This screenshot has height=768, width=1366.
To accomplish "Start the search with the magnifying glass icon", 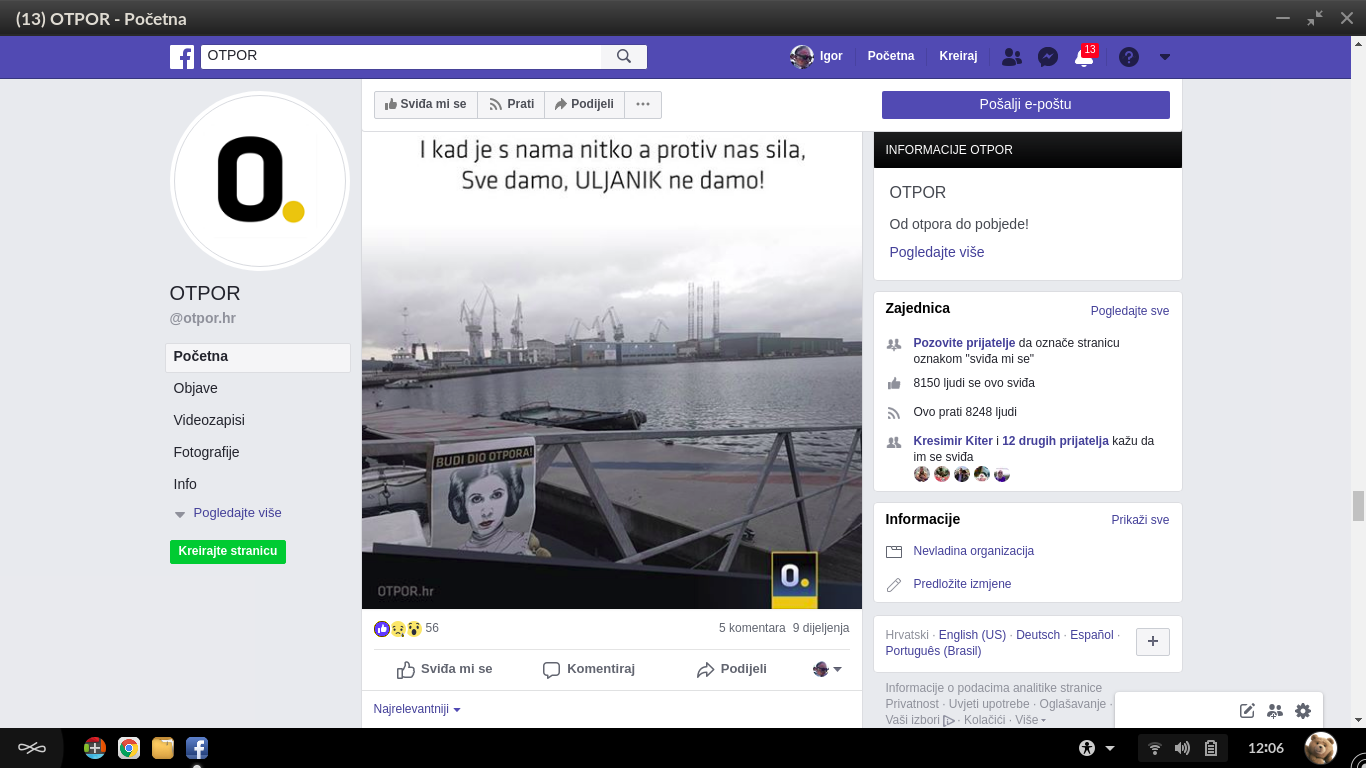I will [624, 57].
